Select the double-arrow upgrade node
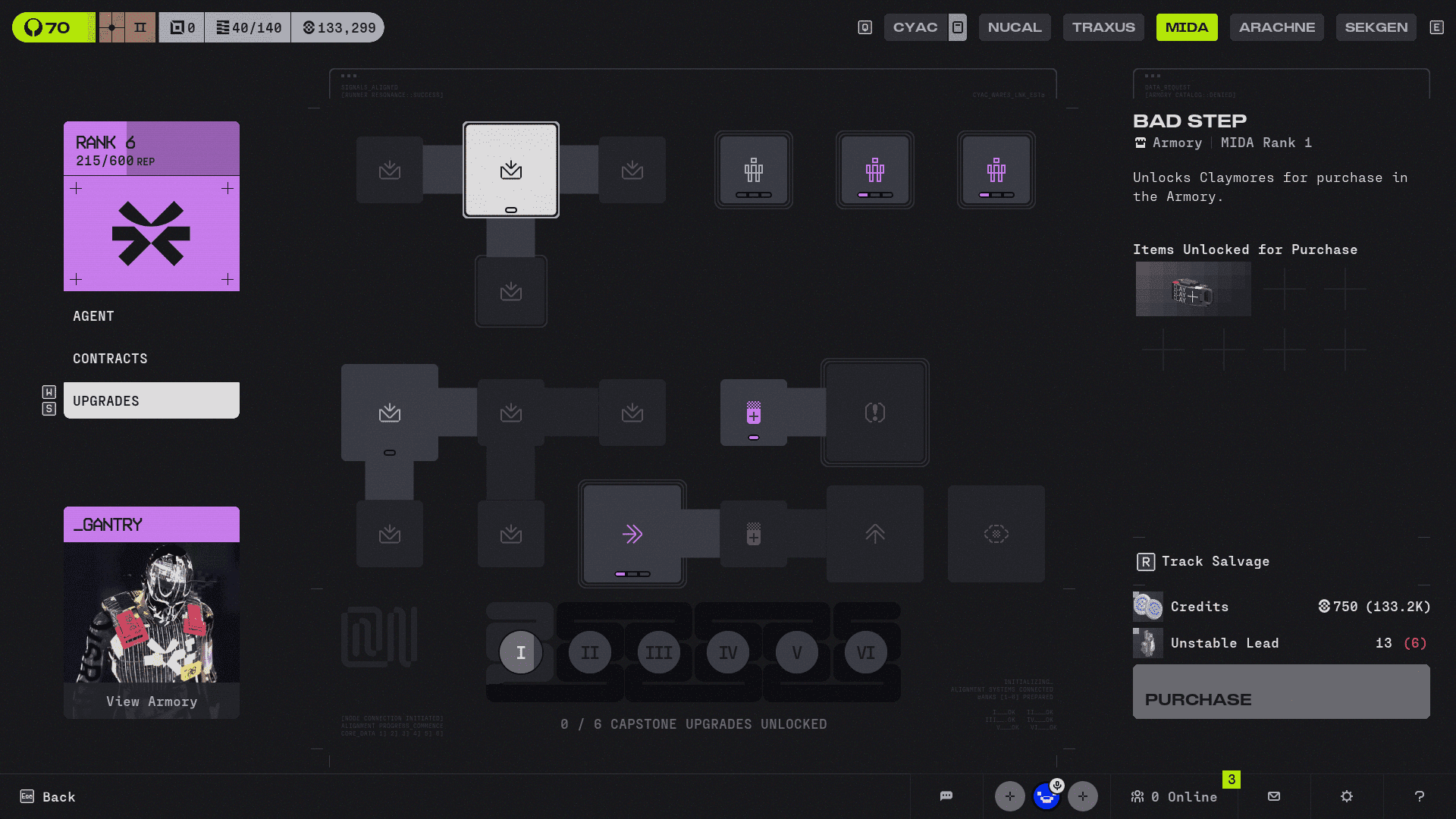Image resolution: width=1456 pixels, height=819 pixels. pos(632,534)
